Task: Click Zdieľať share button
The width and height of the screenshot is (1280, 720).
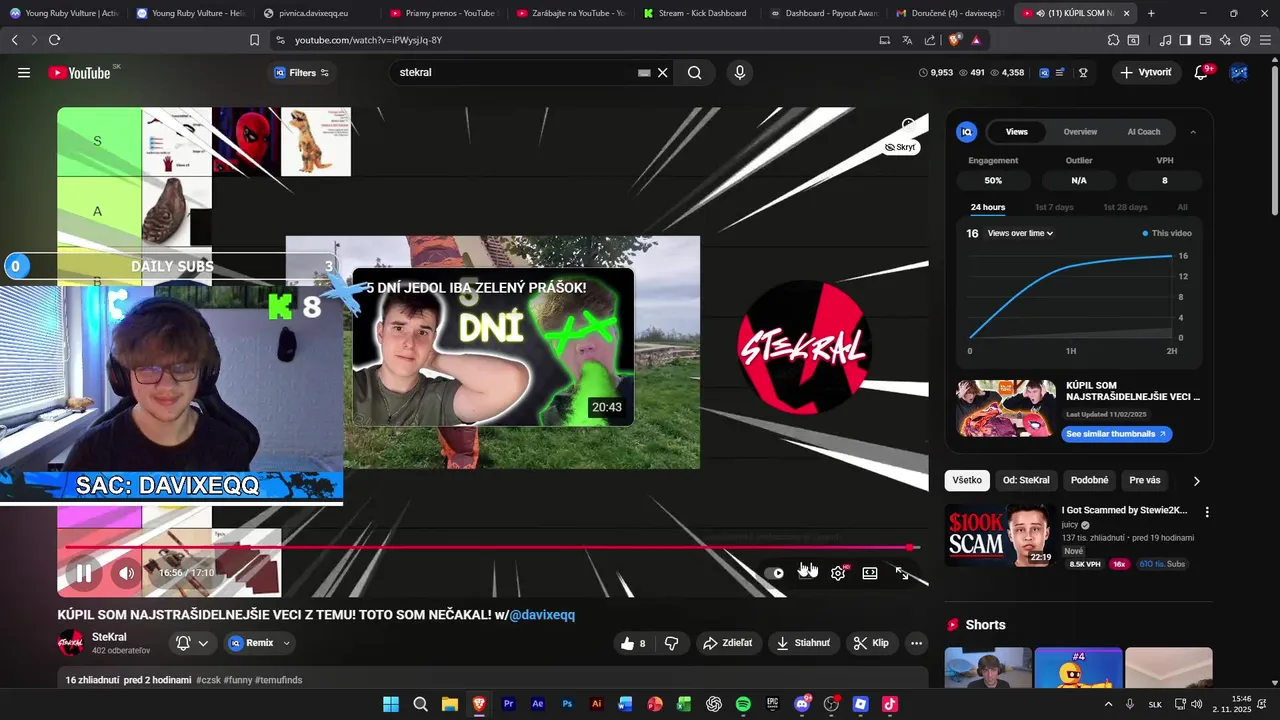Action: pos(728,643)
